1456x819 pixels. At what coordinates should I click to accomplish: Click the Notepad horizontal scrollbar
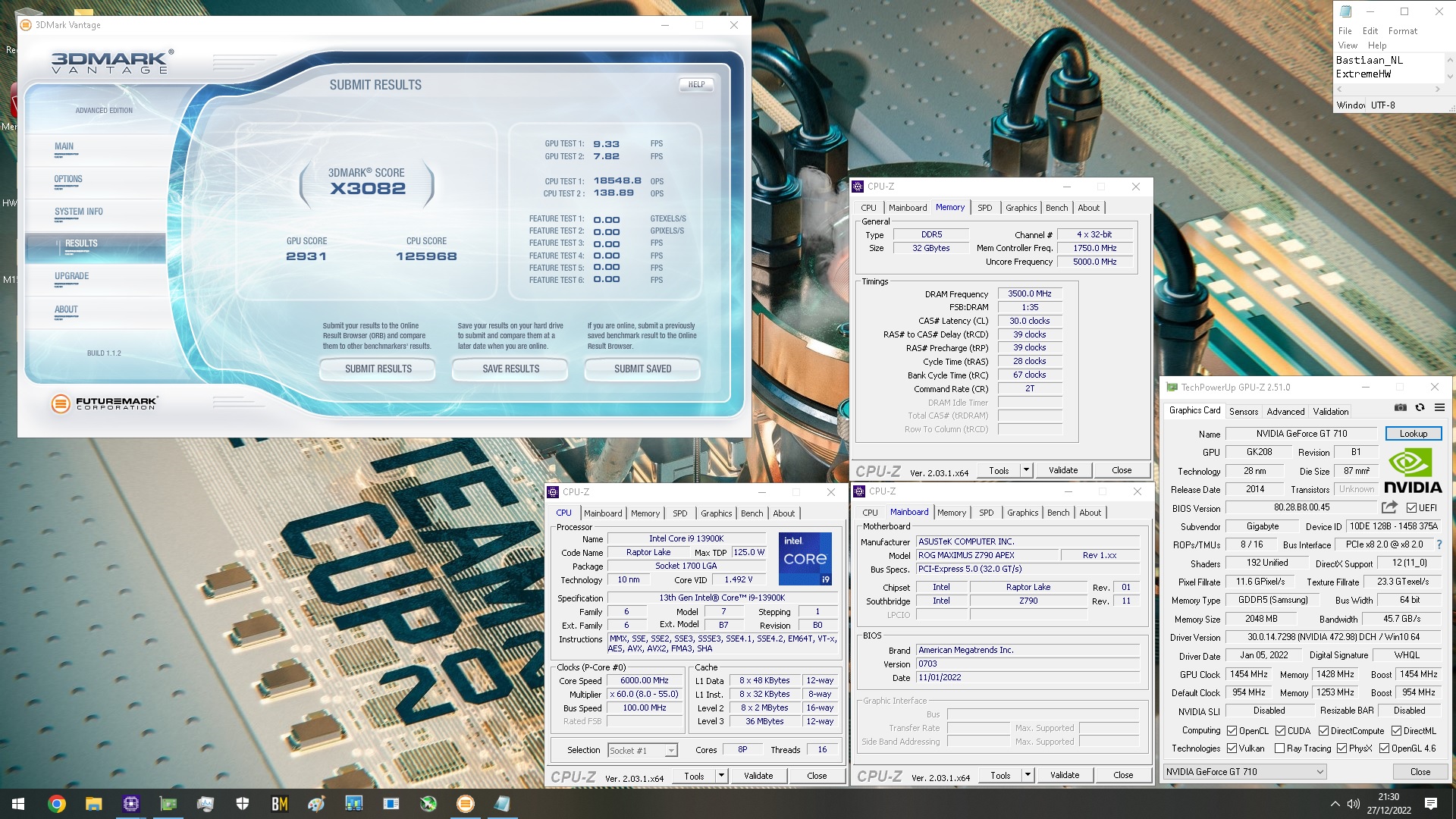coord(1389,89)
